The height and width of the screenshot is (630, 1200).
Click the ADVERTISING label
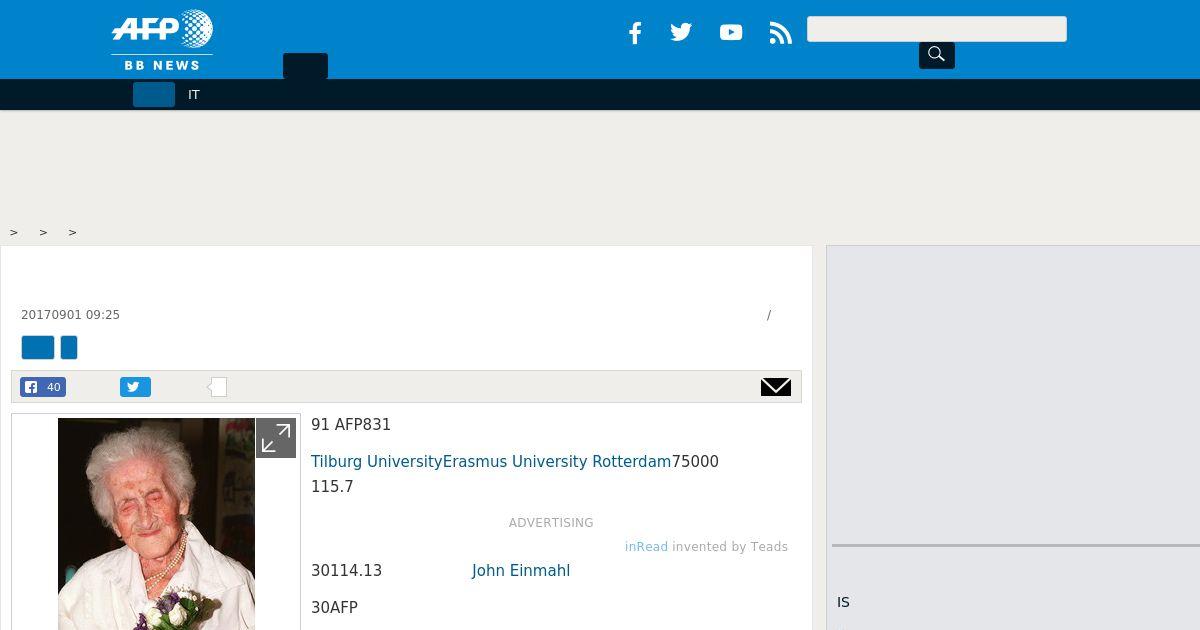click(551, 523)
